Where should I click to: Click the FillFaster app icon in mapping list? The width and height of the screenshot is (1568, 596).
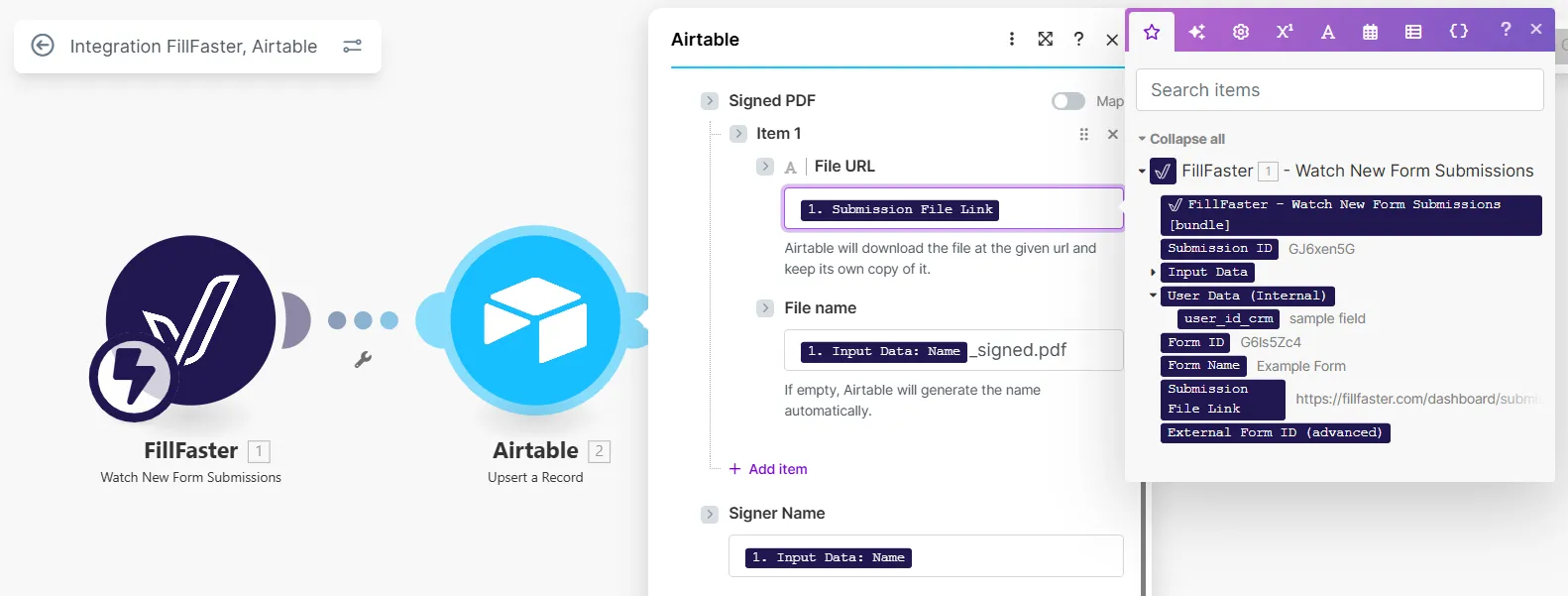point(1164,172)
